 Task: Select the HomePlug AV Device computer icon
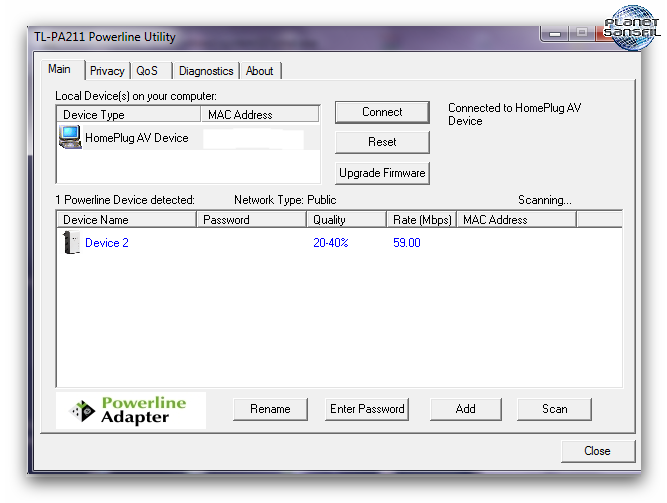click(70, 137)
